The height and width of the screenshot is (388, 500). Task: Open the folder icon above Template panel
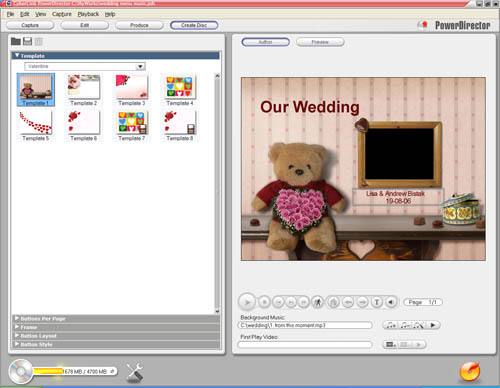click(x=16, y=41)
